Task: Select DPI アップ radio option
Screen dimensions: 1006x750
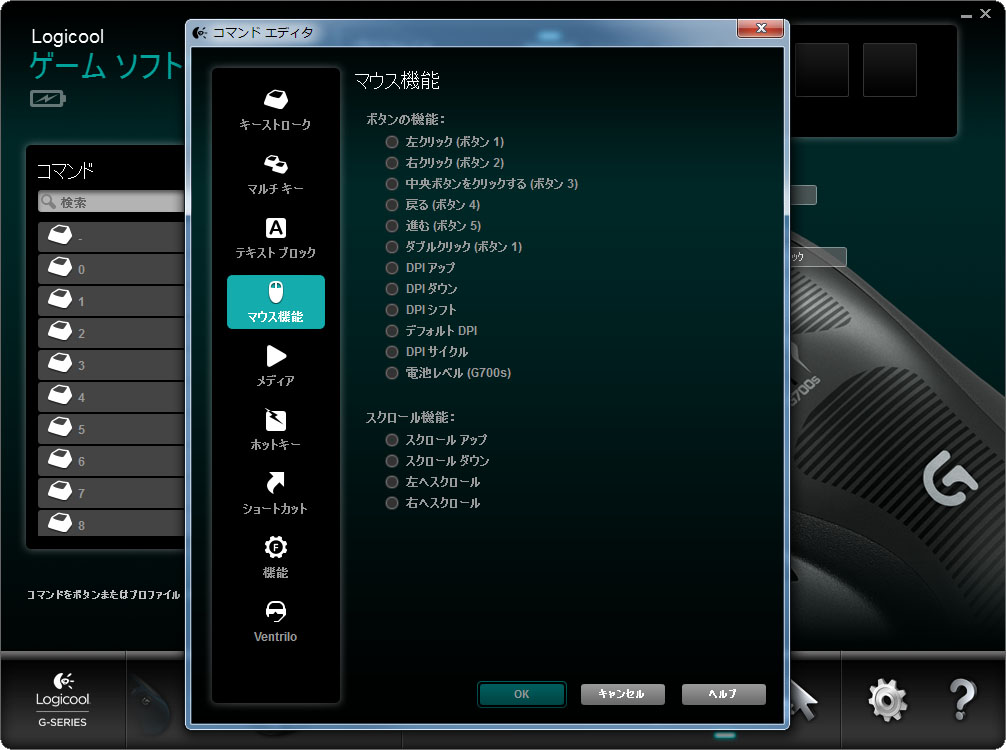Action: (392, 268)
